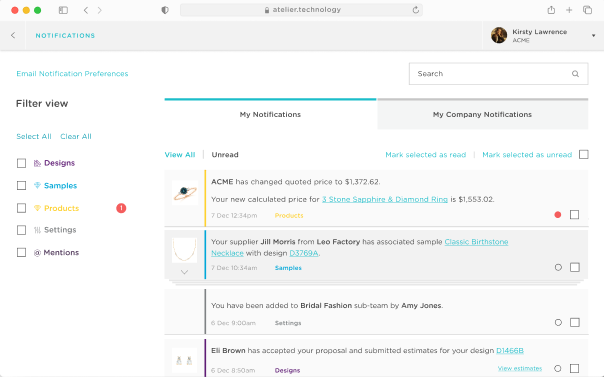Switch to My Notifications tab

(x=270, y=114)
